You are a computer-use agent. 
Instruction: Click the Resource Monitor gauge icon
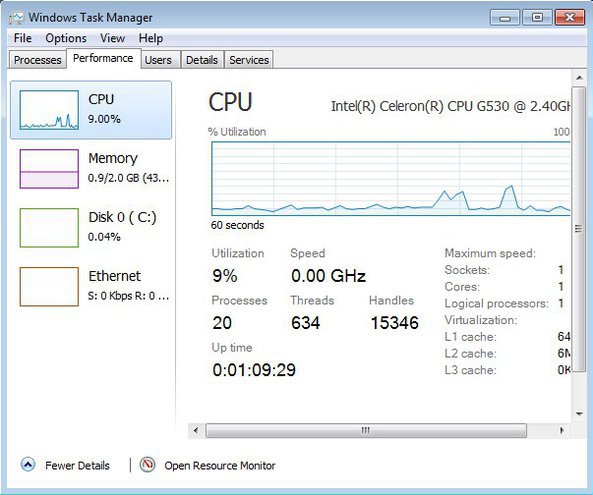pyautogui.click(x=147, y=465)
